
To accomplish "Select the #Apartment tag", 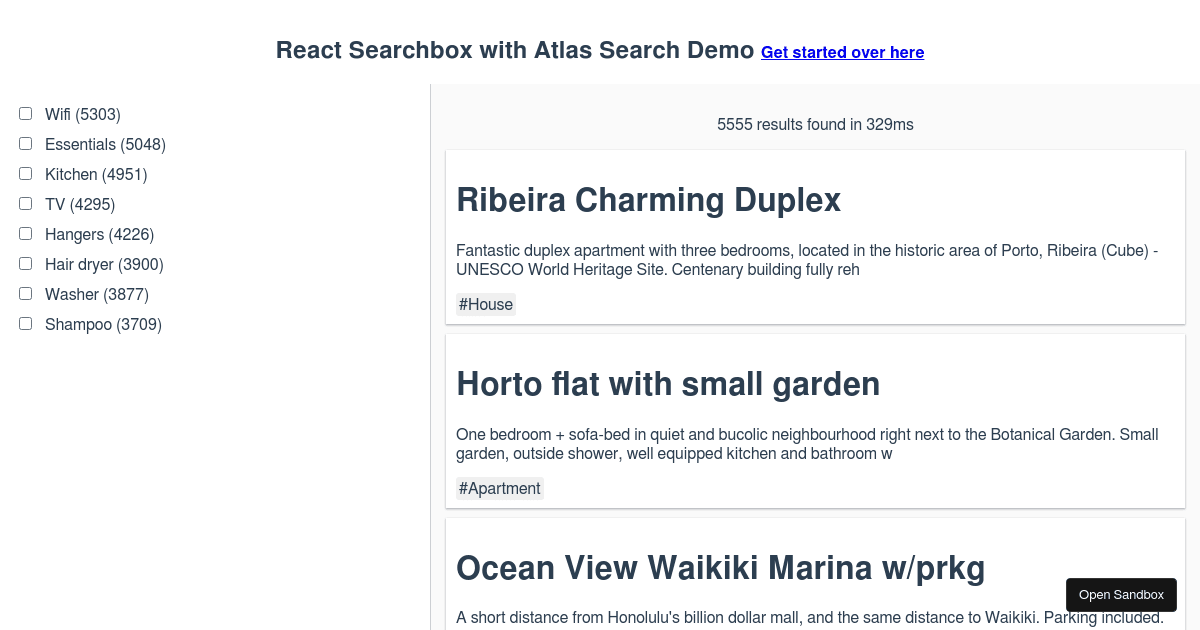I will coord(499,488).
